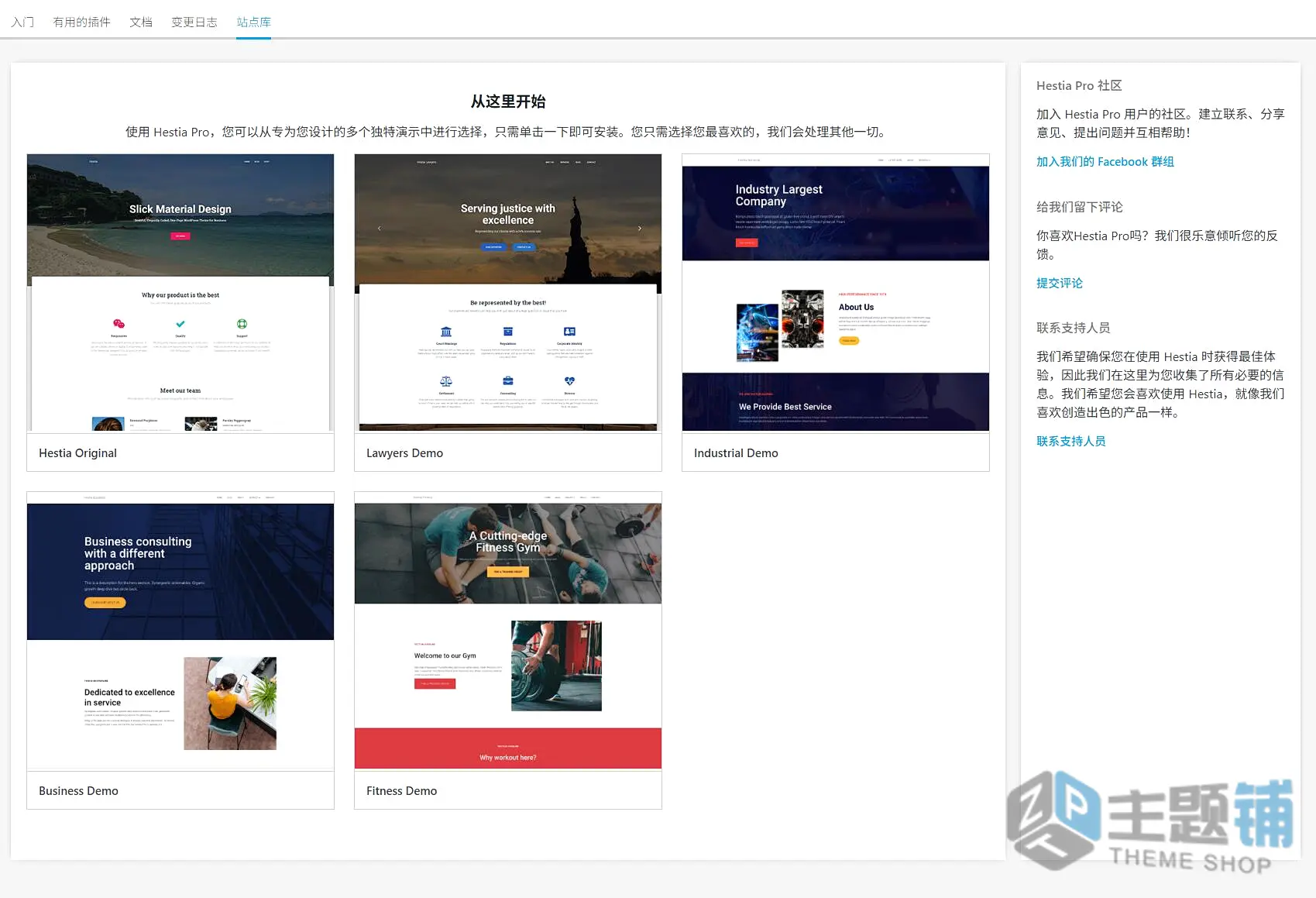Click the Business Demo title text

tap(78, 791)
